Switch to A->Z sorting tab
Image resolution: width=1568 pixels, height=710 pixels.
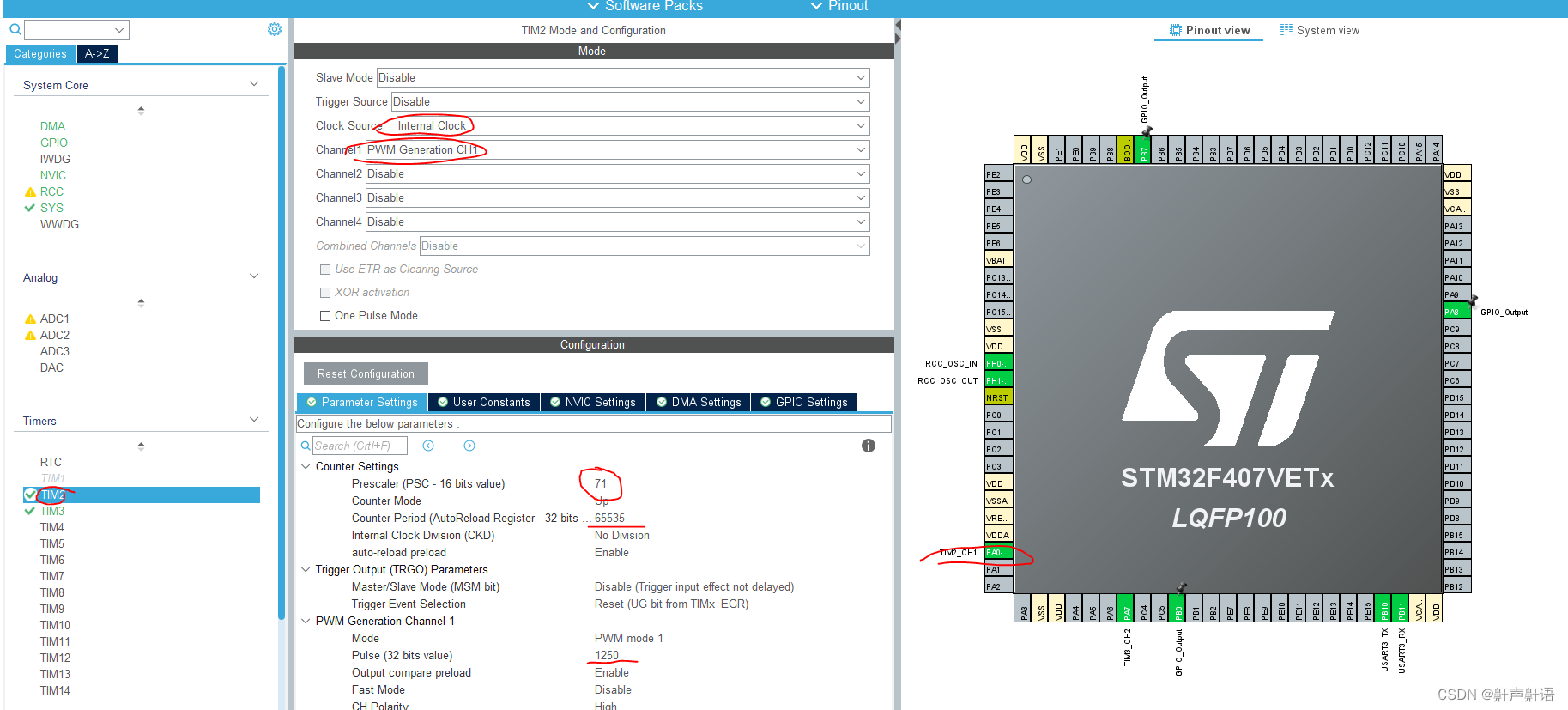[x=97, y=53]
